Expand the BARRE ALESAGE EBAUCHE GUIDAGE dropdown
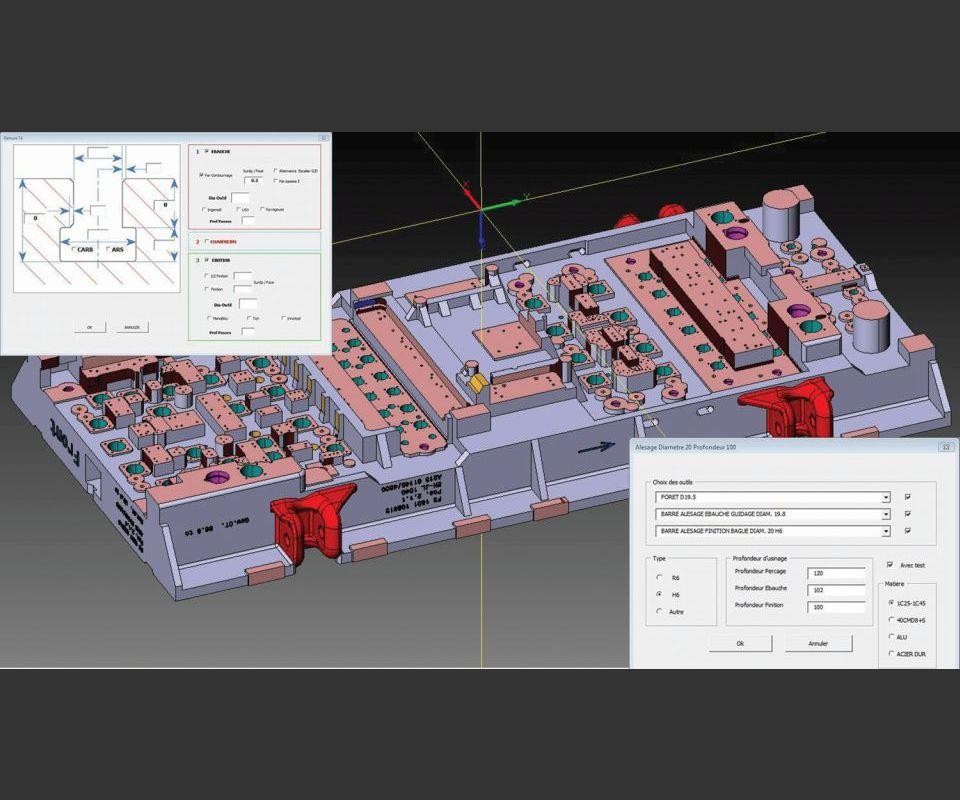Image resolution: width=960 pixels, height=800 pixels. [x=885, y=515]
